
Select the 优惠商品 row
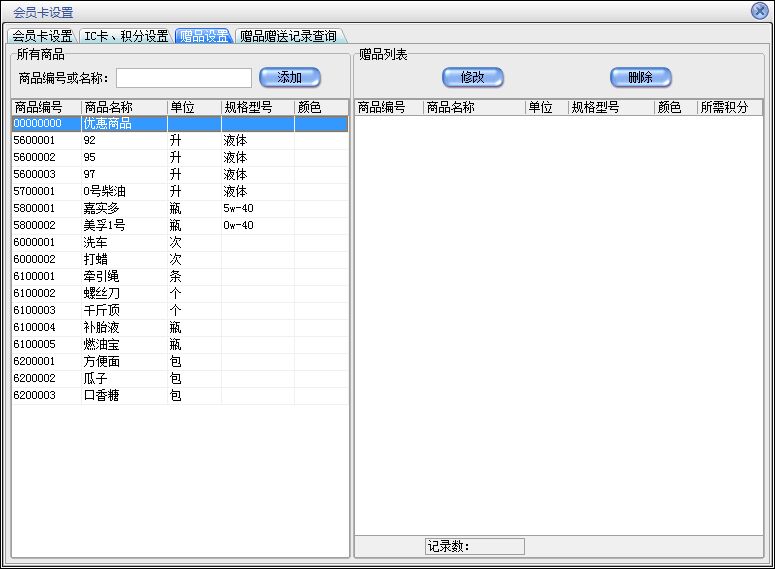[x=107, y=124]
